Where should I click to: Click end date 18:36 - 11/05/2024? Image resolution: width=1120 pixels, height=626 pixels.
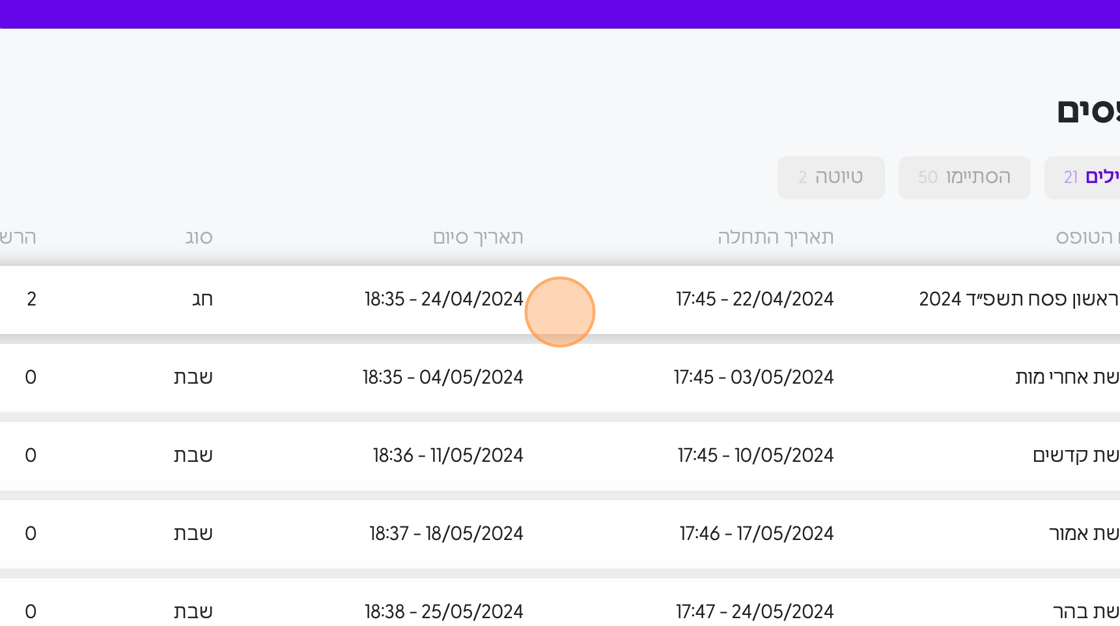[x=448, y=455]
